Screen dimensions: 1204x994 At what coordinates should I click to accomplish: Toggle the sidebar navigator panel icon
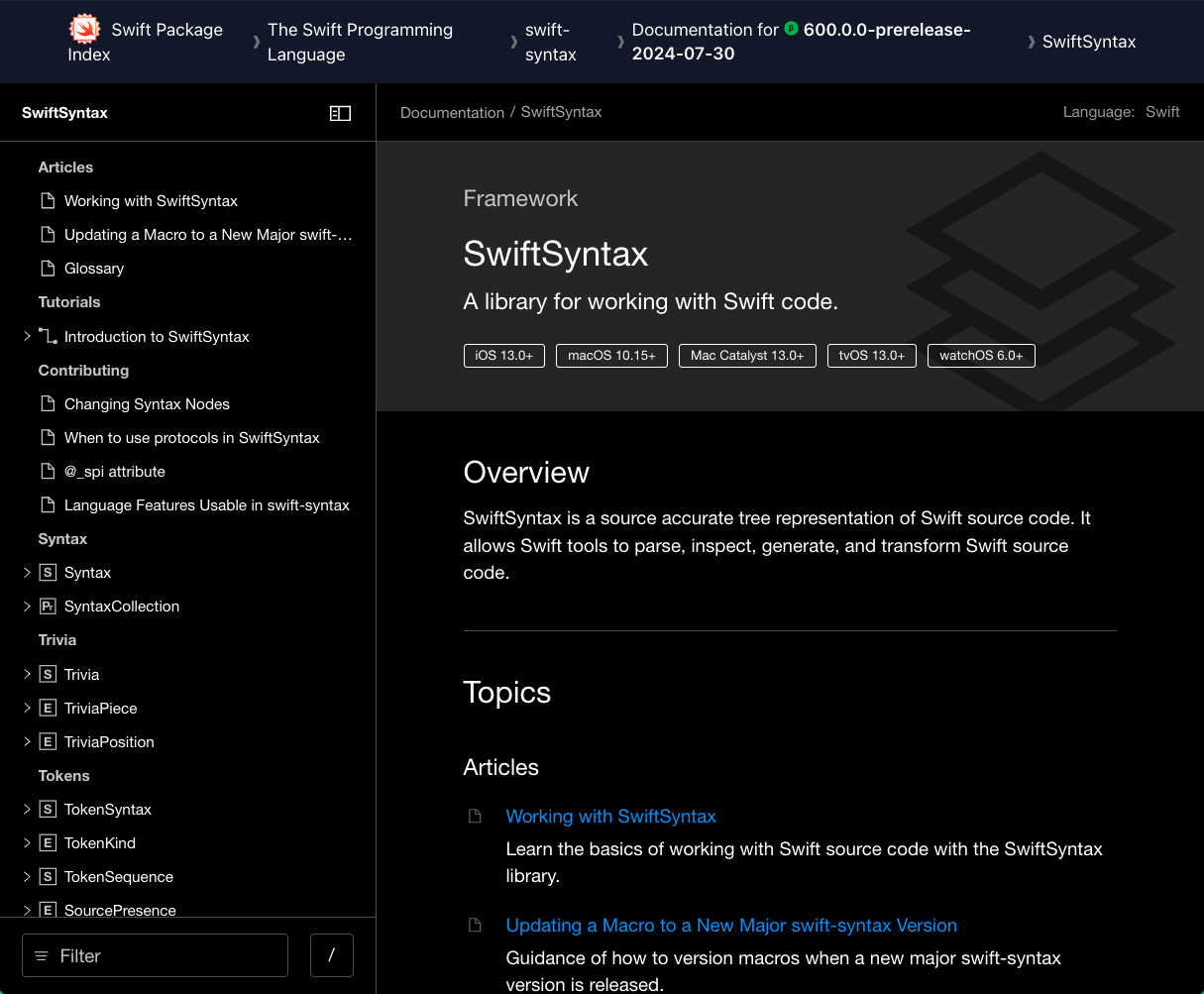coord(340,114)
